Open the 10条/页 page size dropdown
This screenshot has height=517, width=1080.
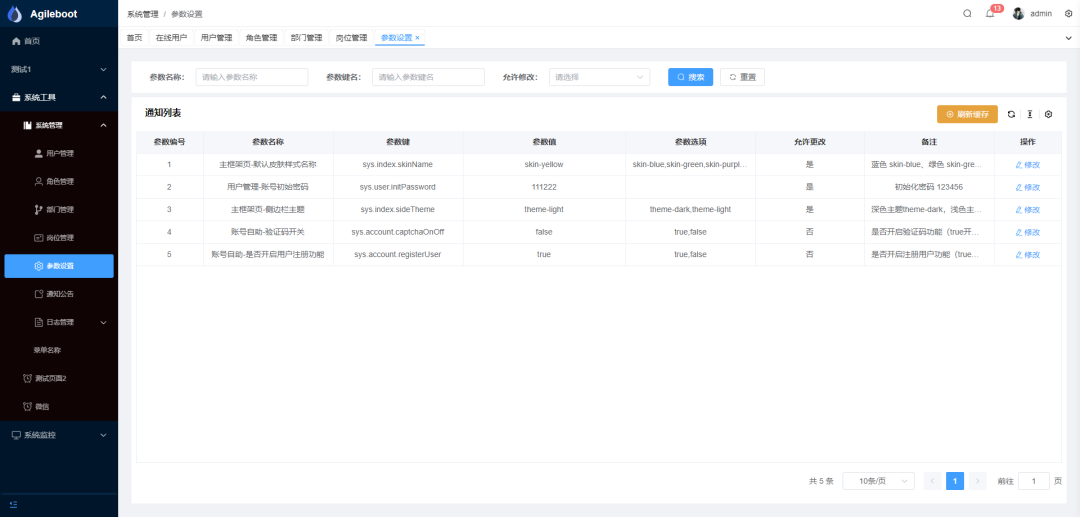[878, 481]
